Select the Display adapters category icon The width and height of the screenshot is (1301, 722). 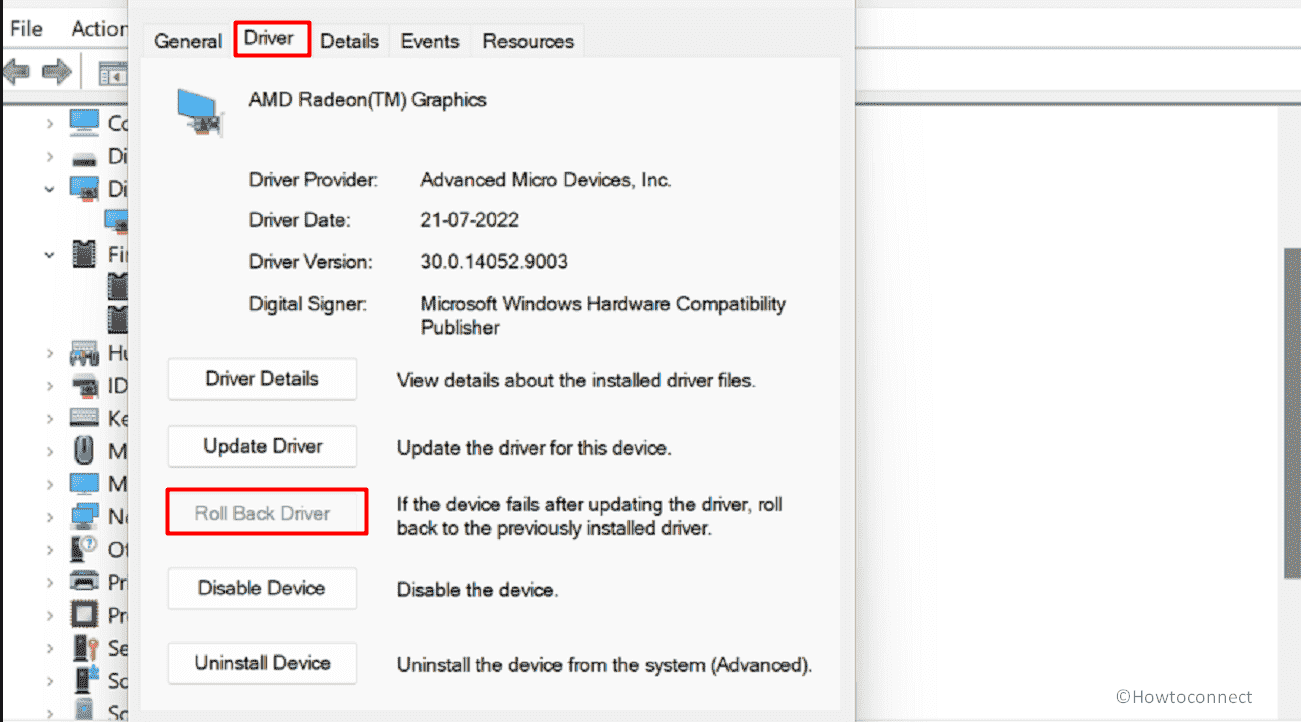click(x=85, y=189)
